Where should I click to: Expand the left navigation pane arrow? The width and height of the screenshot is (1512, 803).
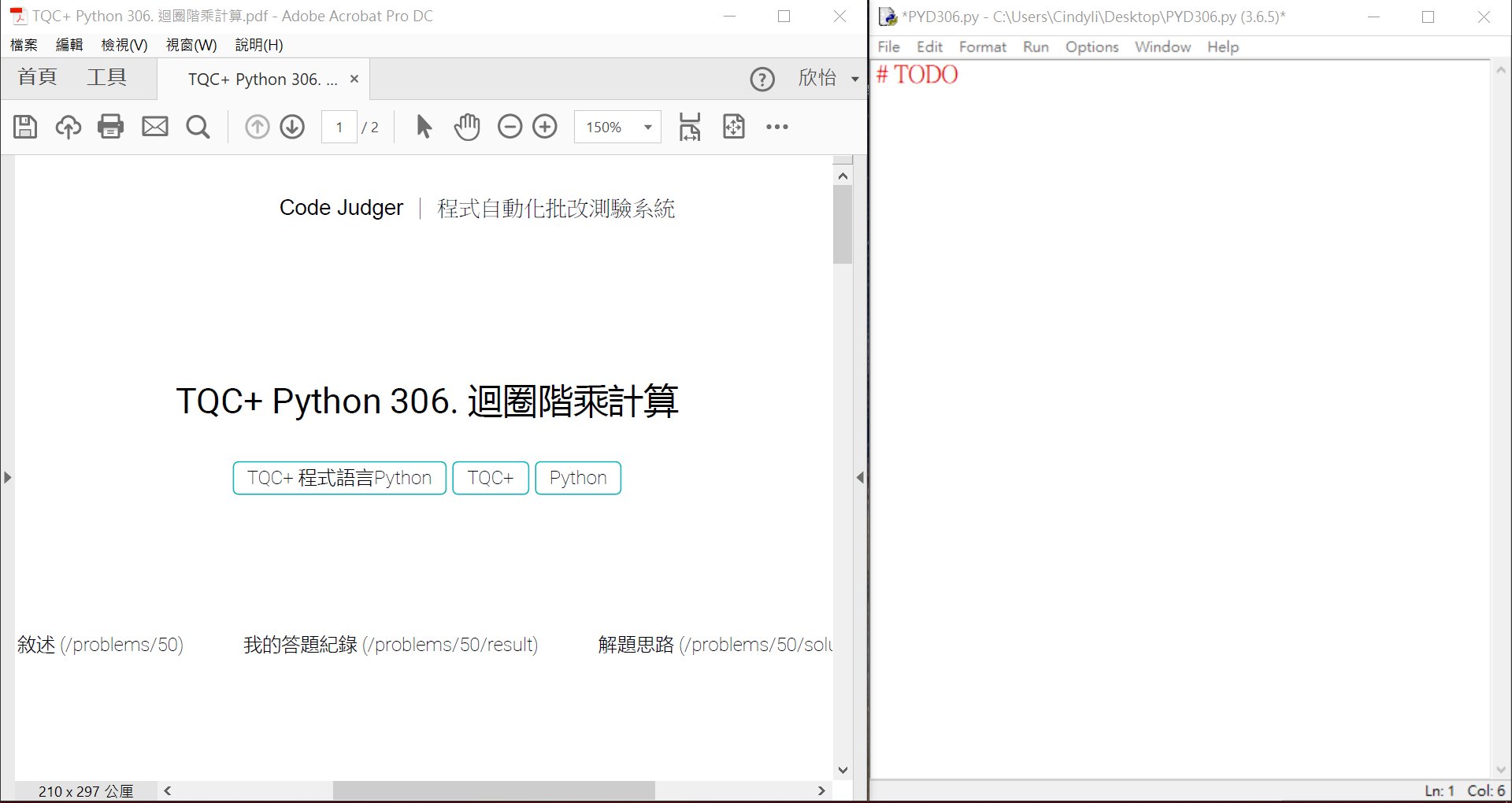[x=7, y=477]
